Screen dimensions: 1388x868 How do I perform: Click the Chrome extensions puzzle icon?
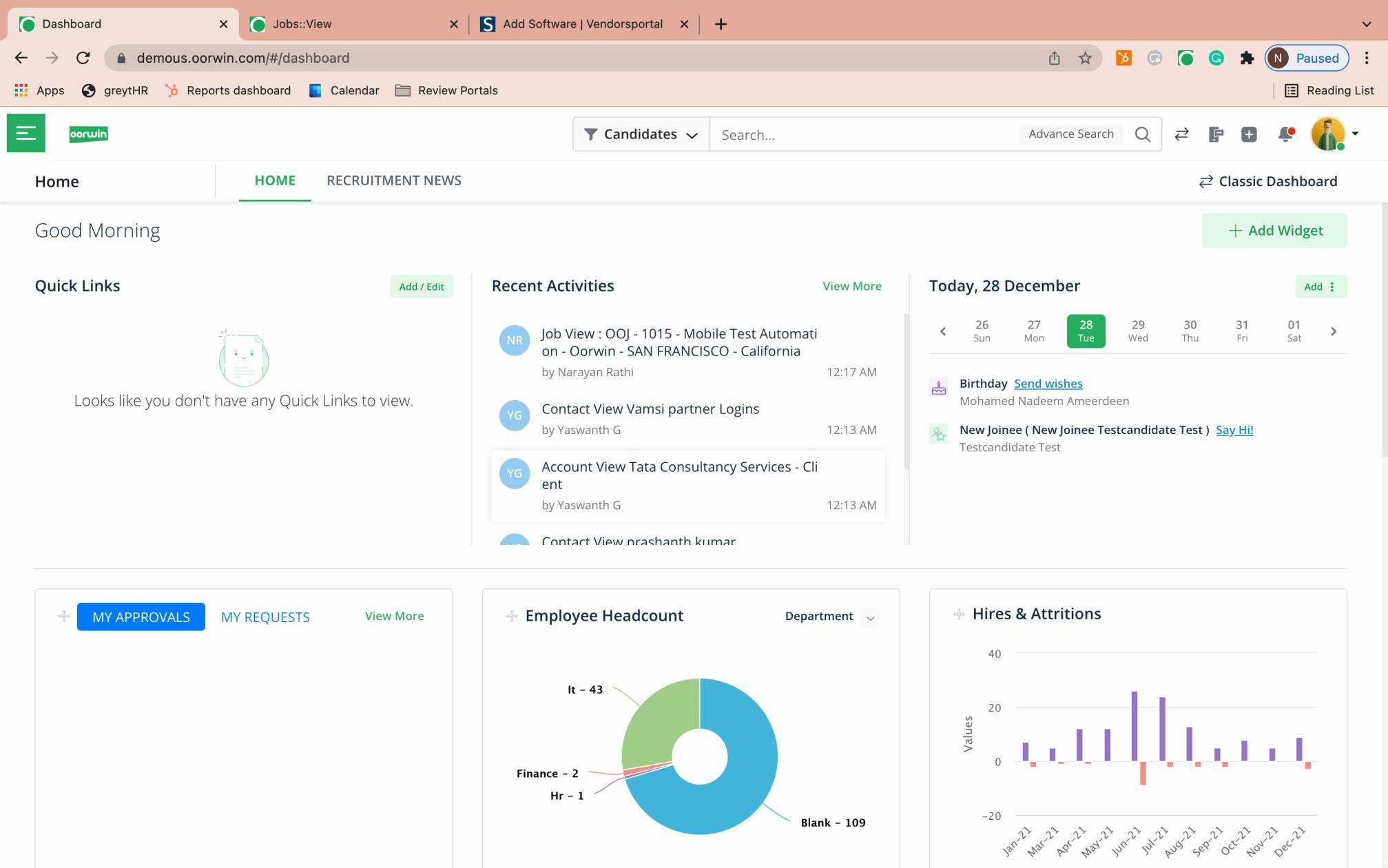point(1247,58)
